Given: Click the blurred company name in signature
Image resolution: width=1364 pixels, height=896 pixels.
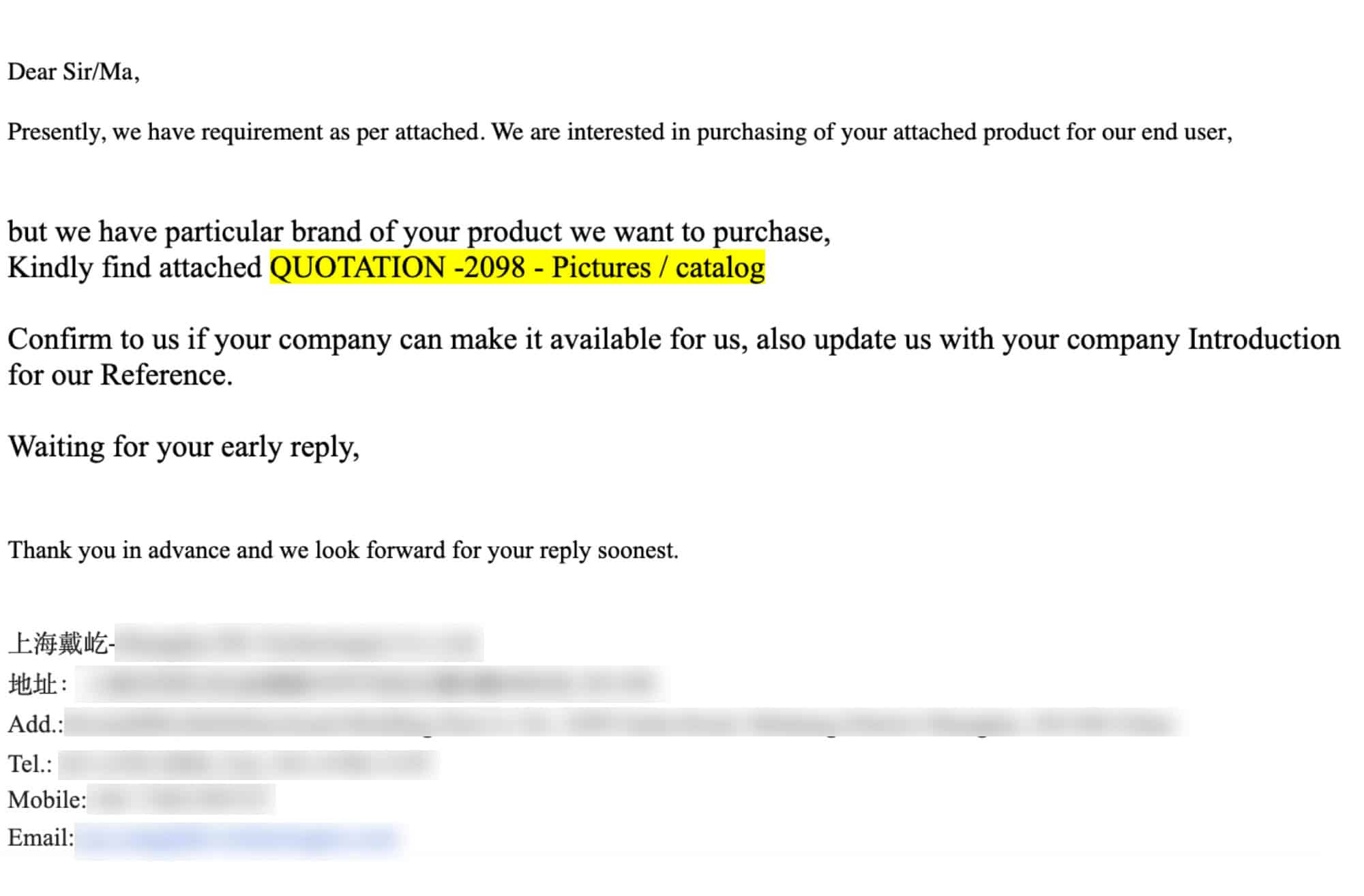Looking at the screenshot, I should pyautogui.click(x=299, y=643).
